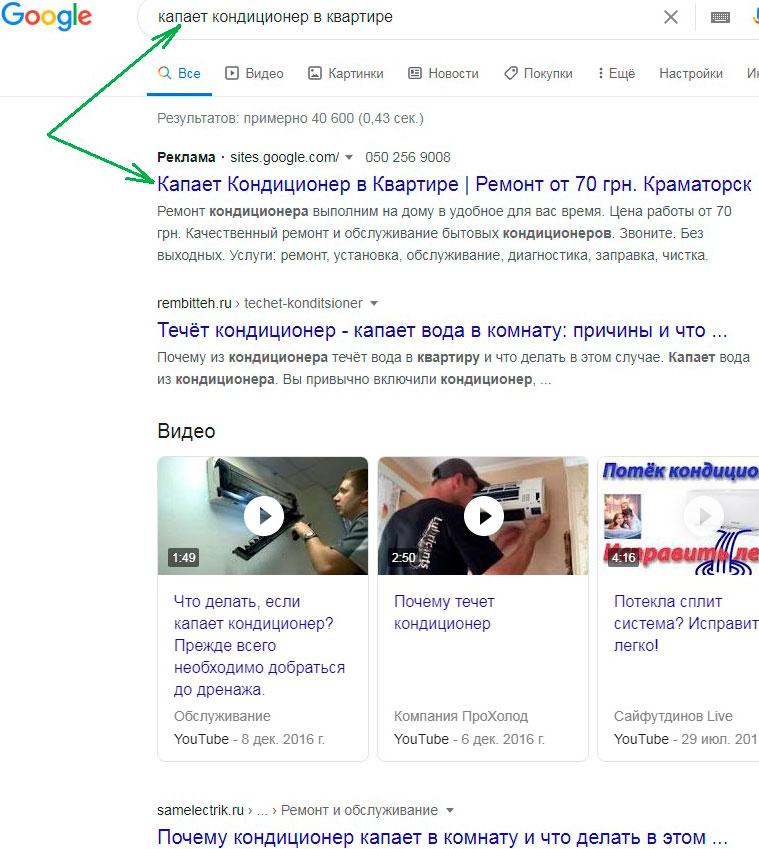Open the on-screen keyboard icon
The width and height of the screenshot is (759, 849).
pos(720,17)
